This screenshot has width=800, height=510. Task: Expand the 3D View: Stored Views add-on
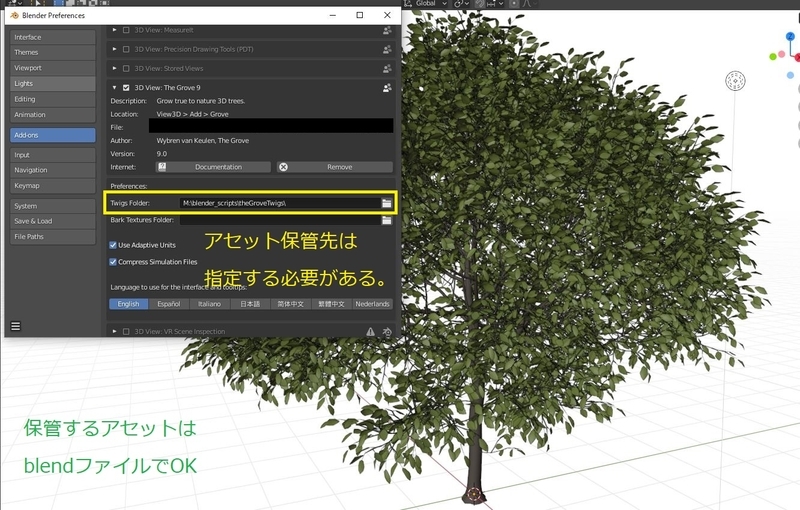[114, 68]
